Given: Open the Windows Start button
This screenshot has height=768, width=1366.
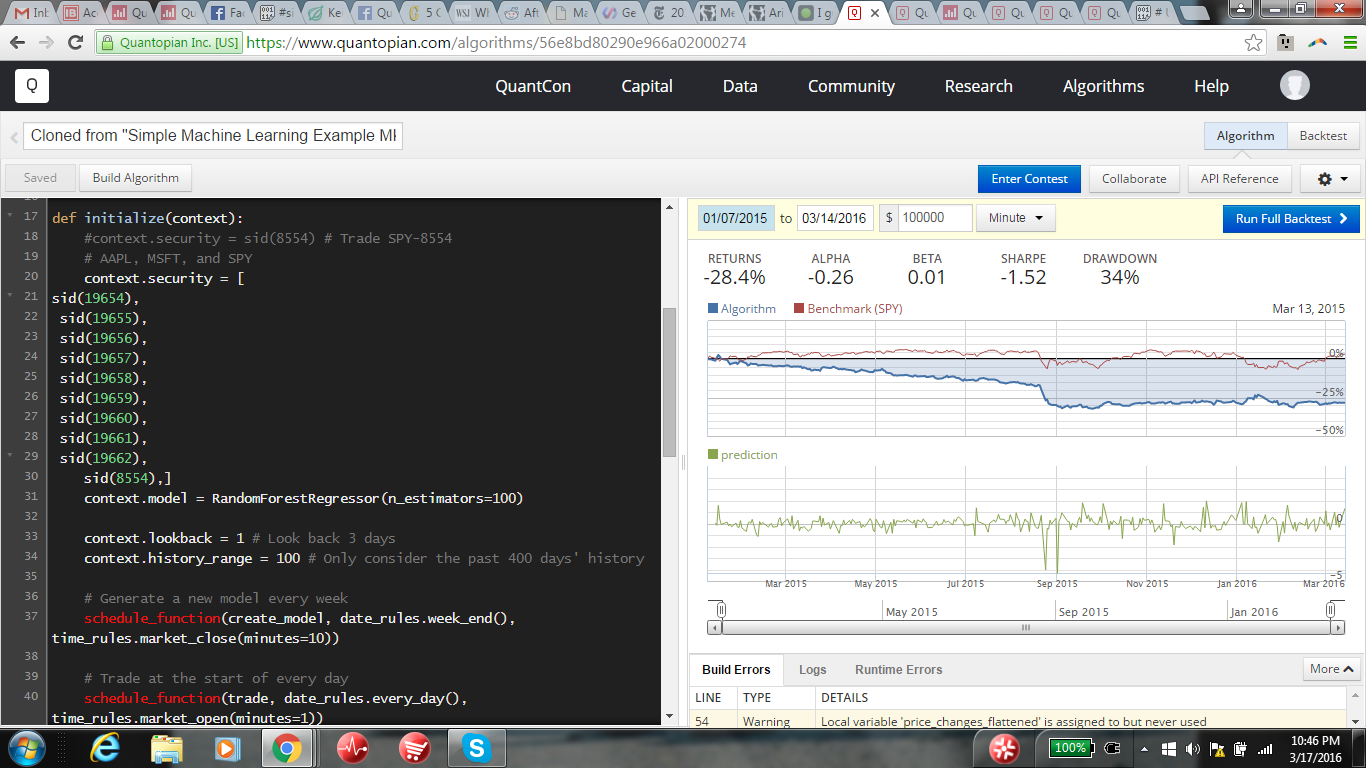Looking at the screenshot, I should coord(25,748).
